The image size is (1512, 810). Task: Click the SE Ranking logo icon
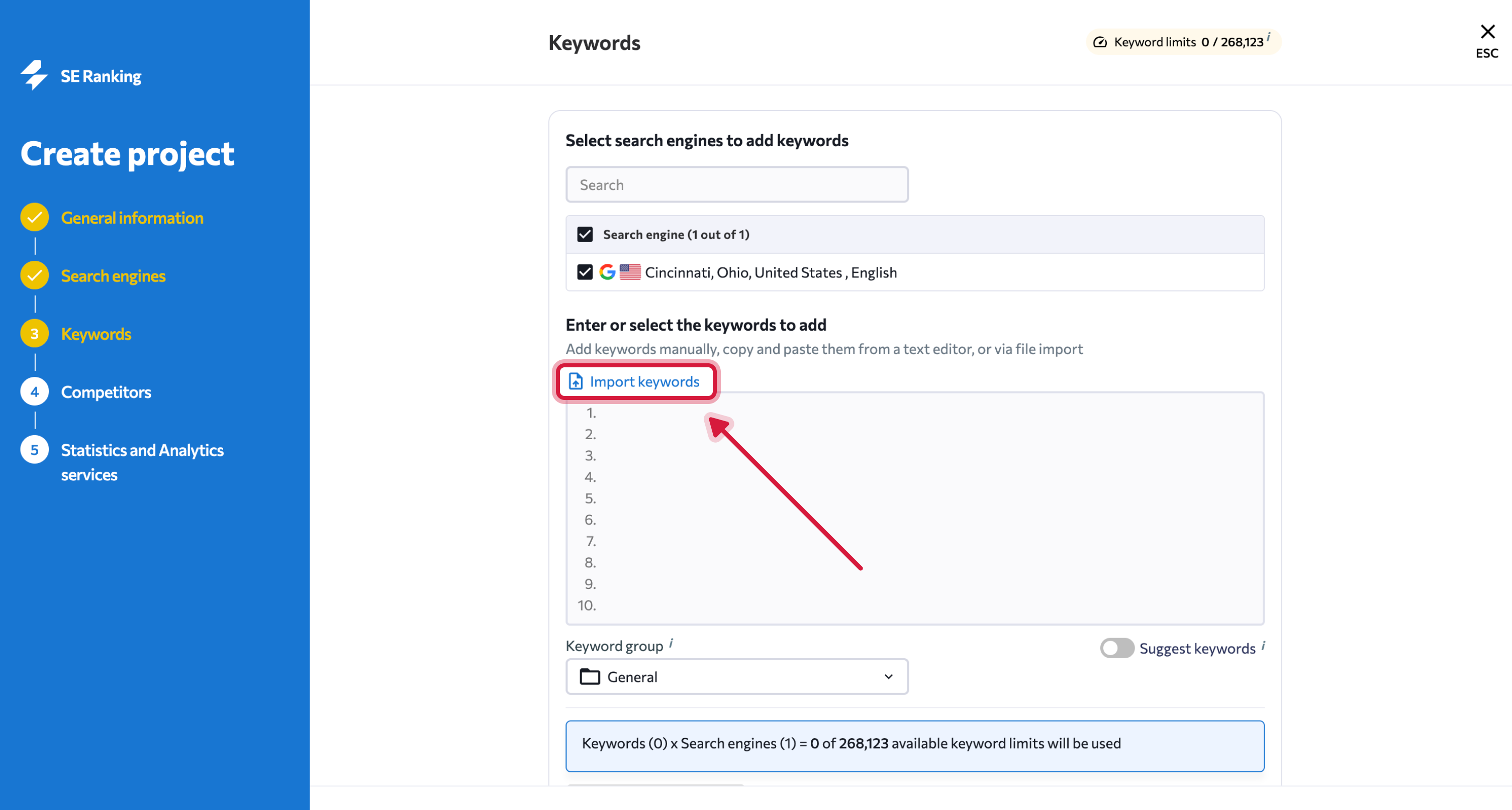[35, 75]
